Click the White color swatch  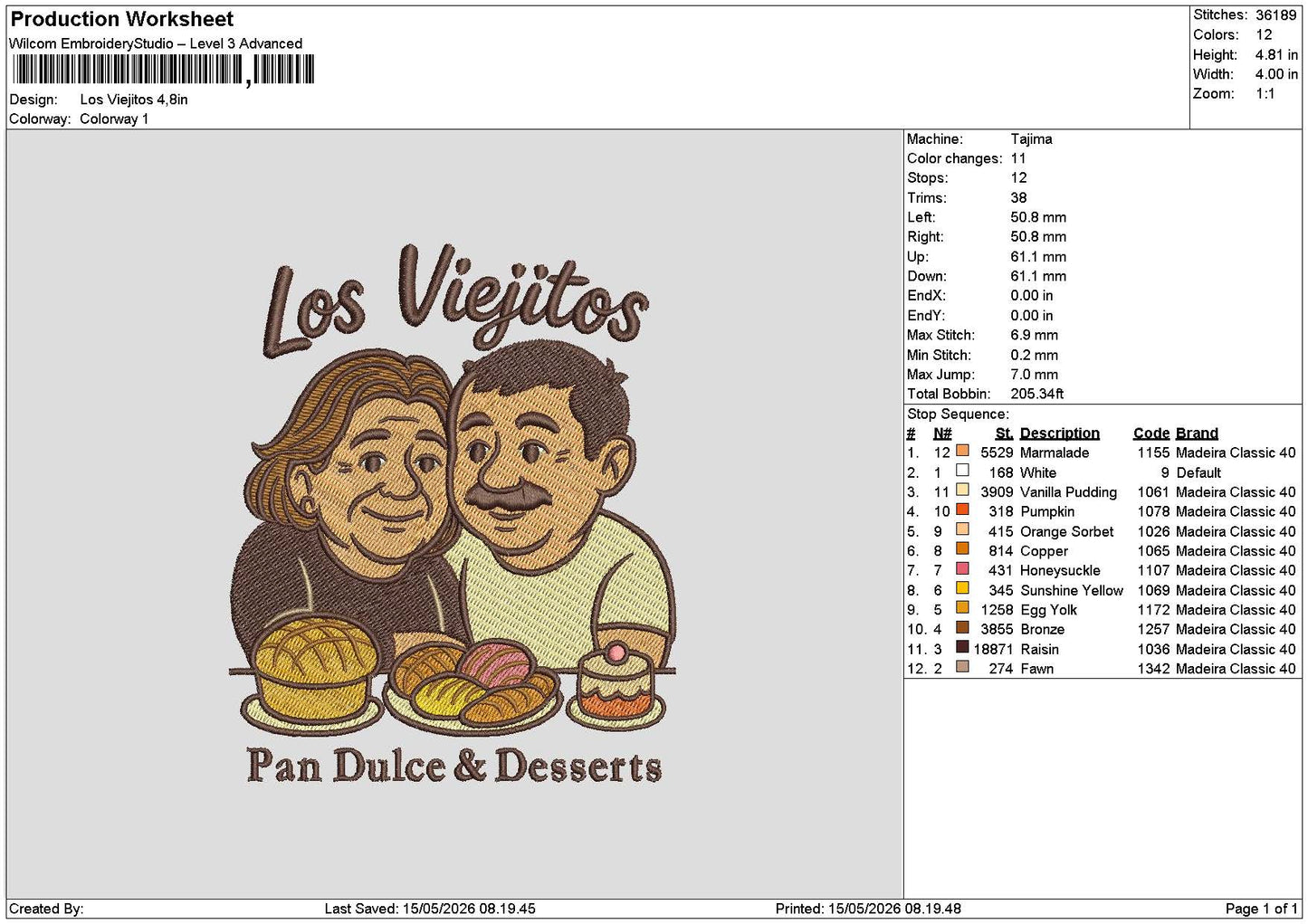tap(962, 471)
